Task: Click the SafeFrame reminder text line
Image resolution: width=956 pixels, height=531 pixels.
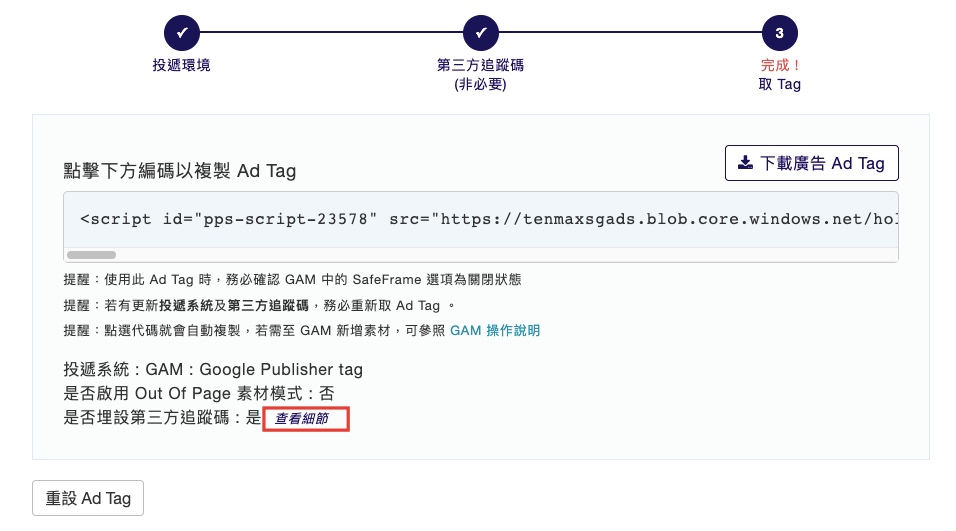Action: pyautogui.click(x=293, y=280)
